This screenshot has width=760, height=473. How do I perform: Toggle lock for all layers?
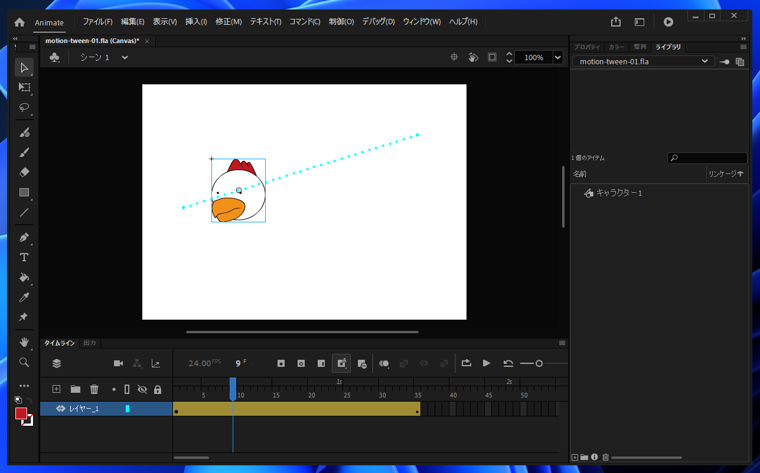click(x=157, y=389)
